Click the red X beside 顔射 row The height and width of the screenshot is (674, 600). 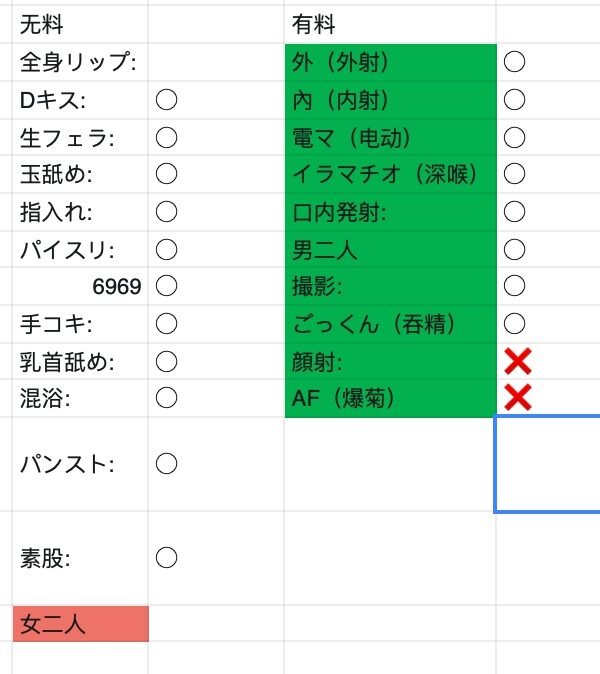[x=517, y=361]
